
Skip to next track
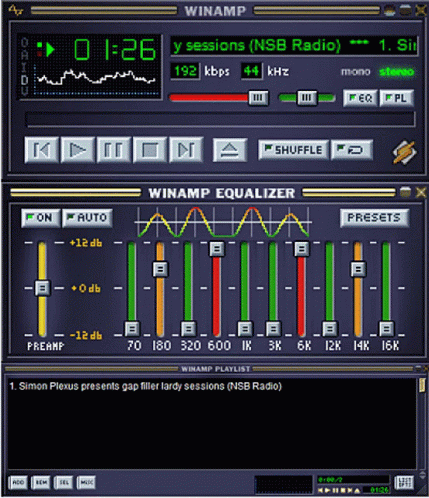(x=186, y=150)
